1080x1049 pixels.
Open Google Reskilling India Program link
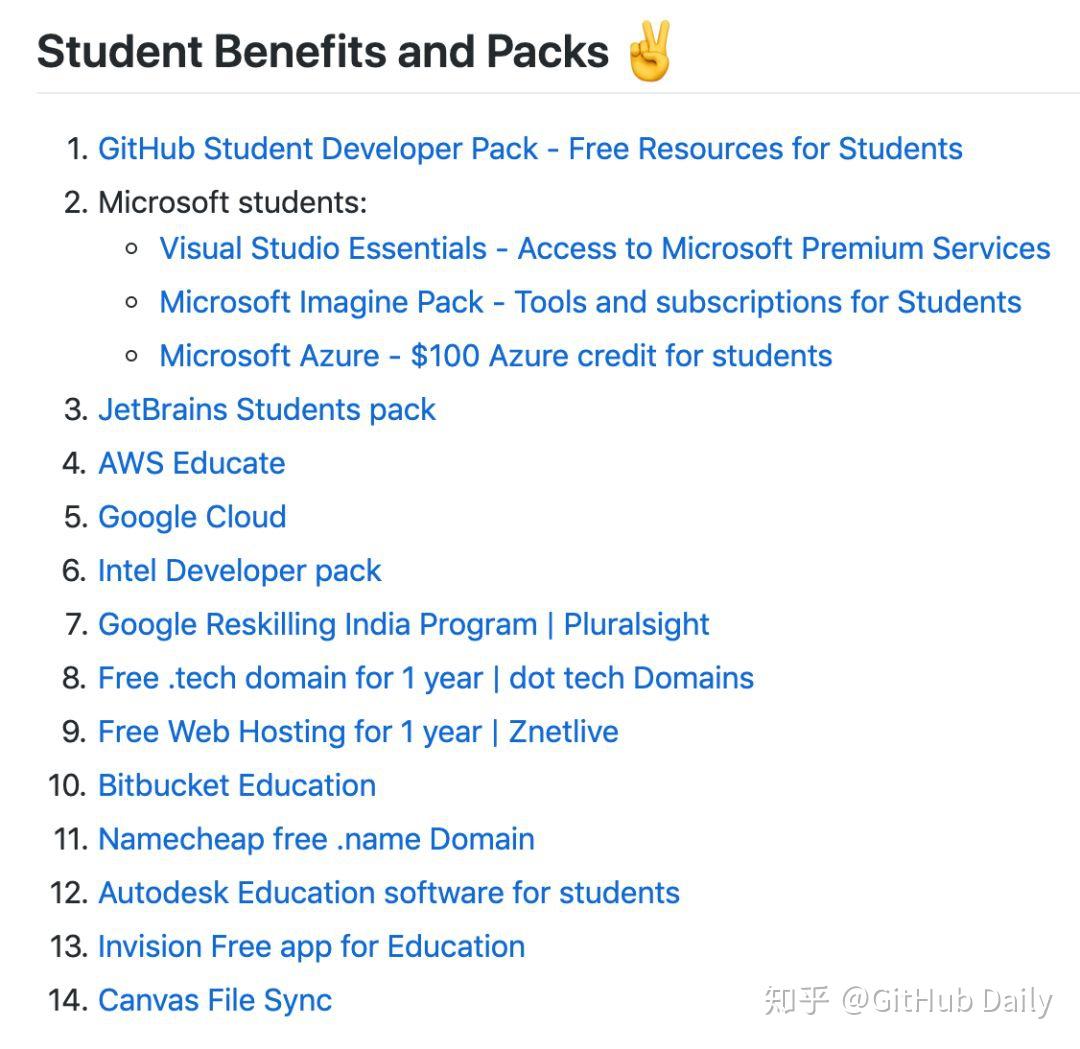click(x=404, y=625)
